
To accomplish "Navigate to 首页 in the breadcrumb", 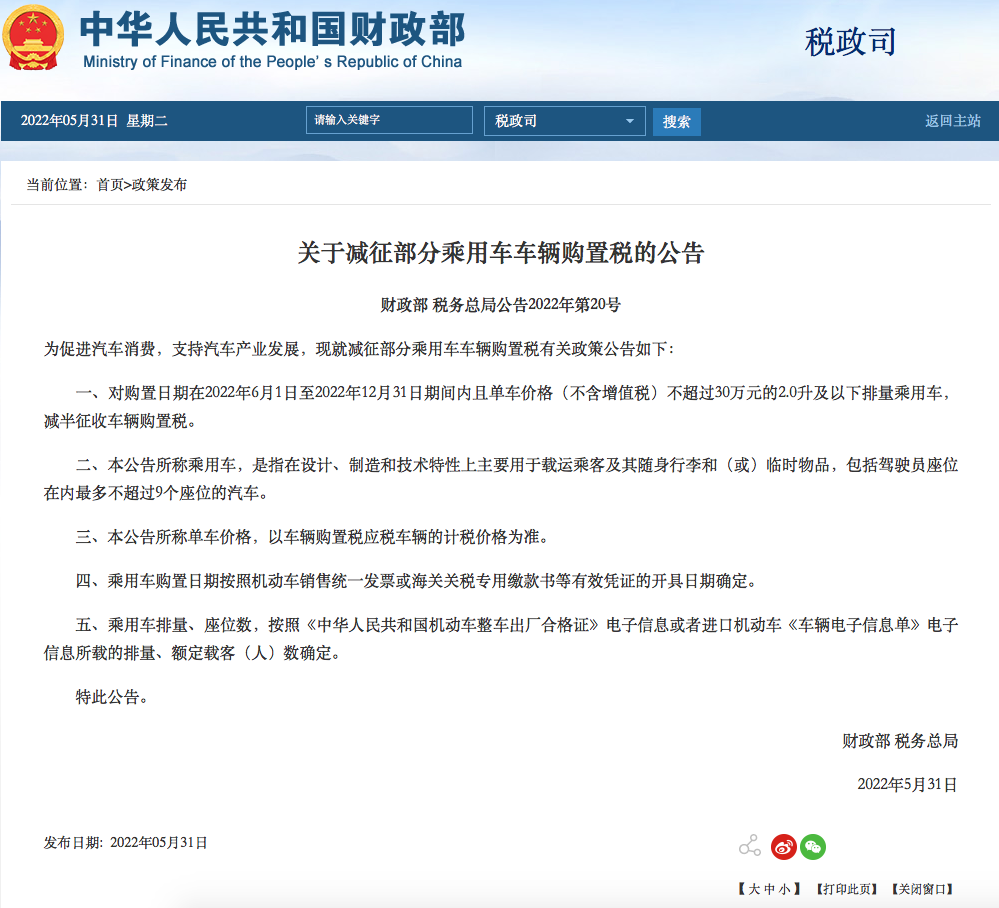I will pos(110,185).
